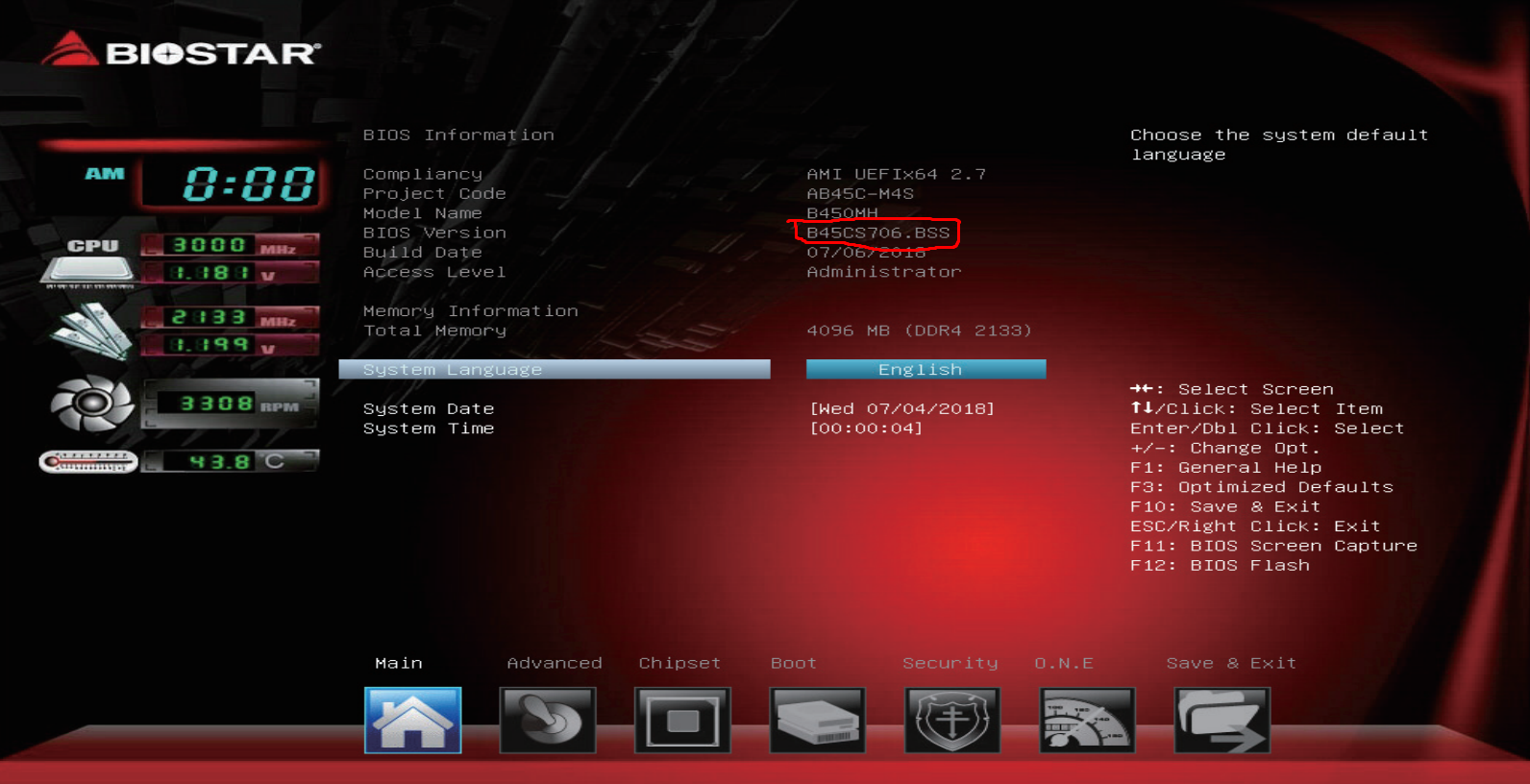
Task: Click the memory modules icon
Action: (90, 331)
